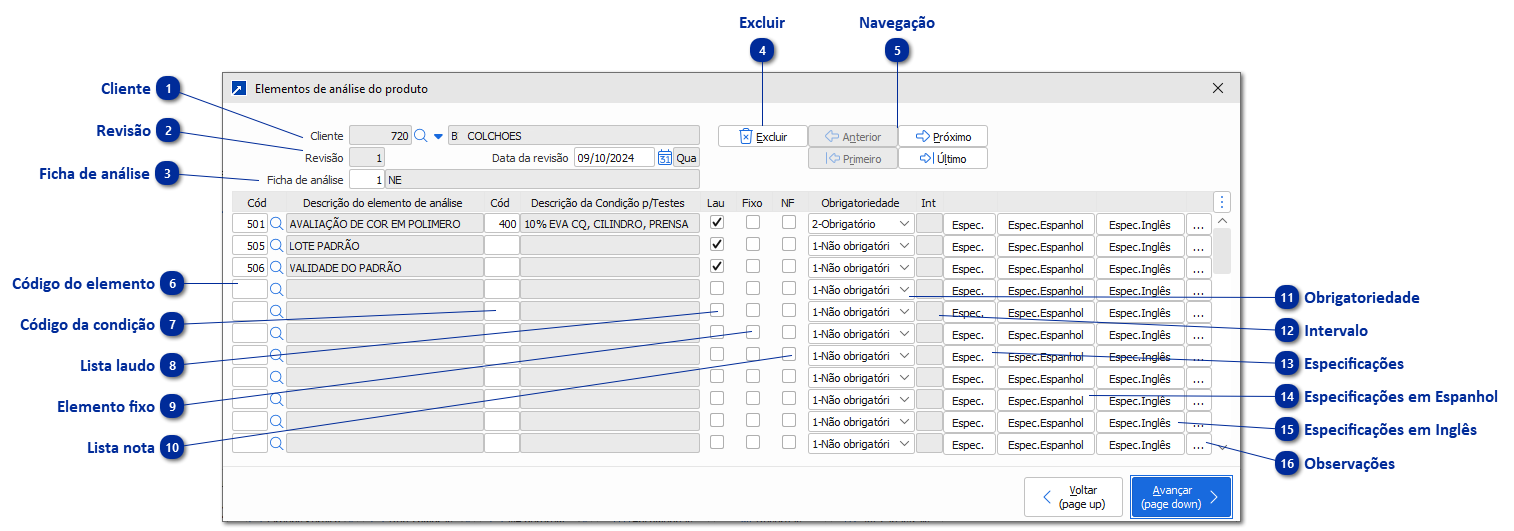
Task: Click the VALIDADE DO PADRÃO description cell
Action: pyautogui.click(x=384, y=268)
